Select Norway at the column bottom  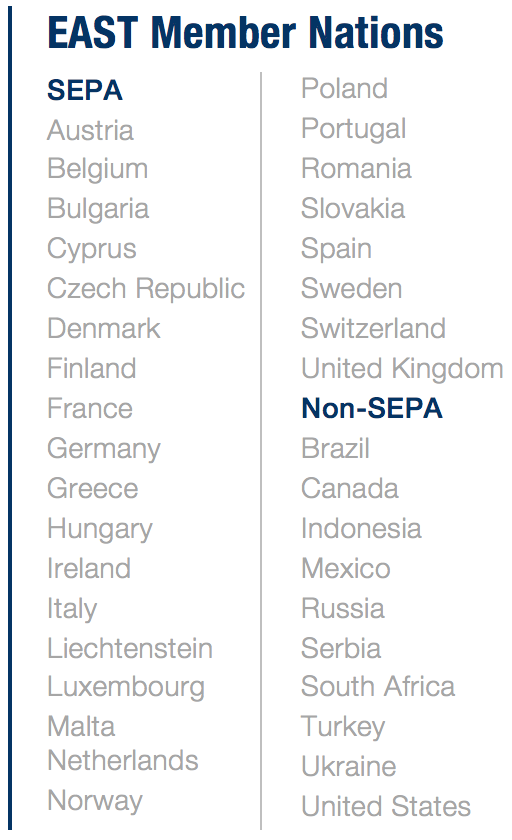click(95, 801)
